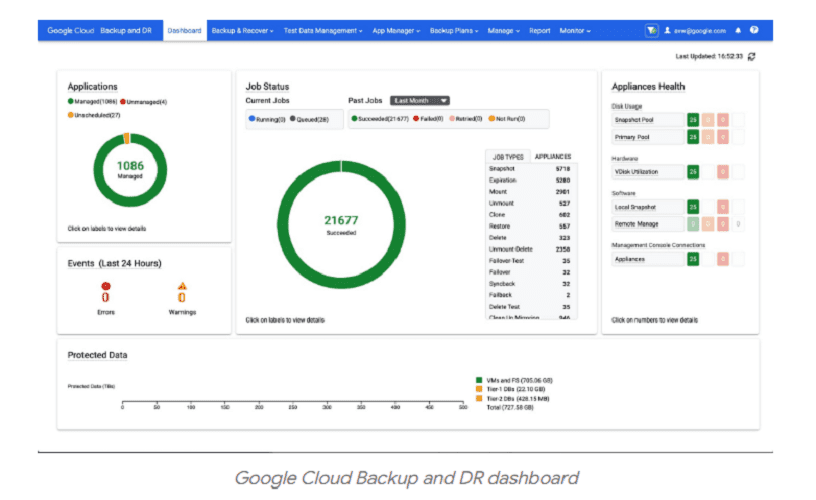The height and width of the screenshot is (500, 816).
Task: Click the Managed(1086) legend label
Action: [92, 101]
